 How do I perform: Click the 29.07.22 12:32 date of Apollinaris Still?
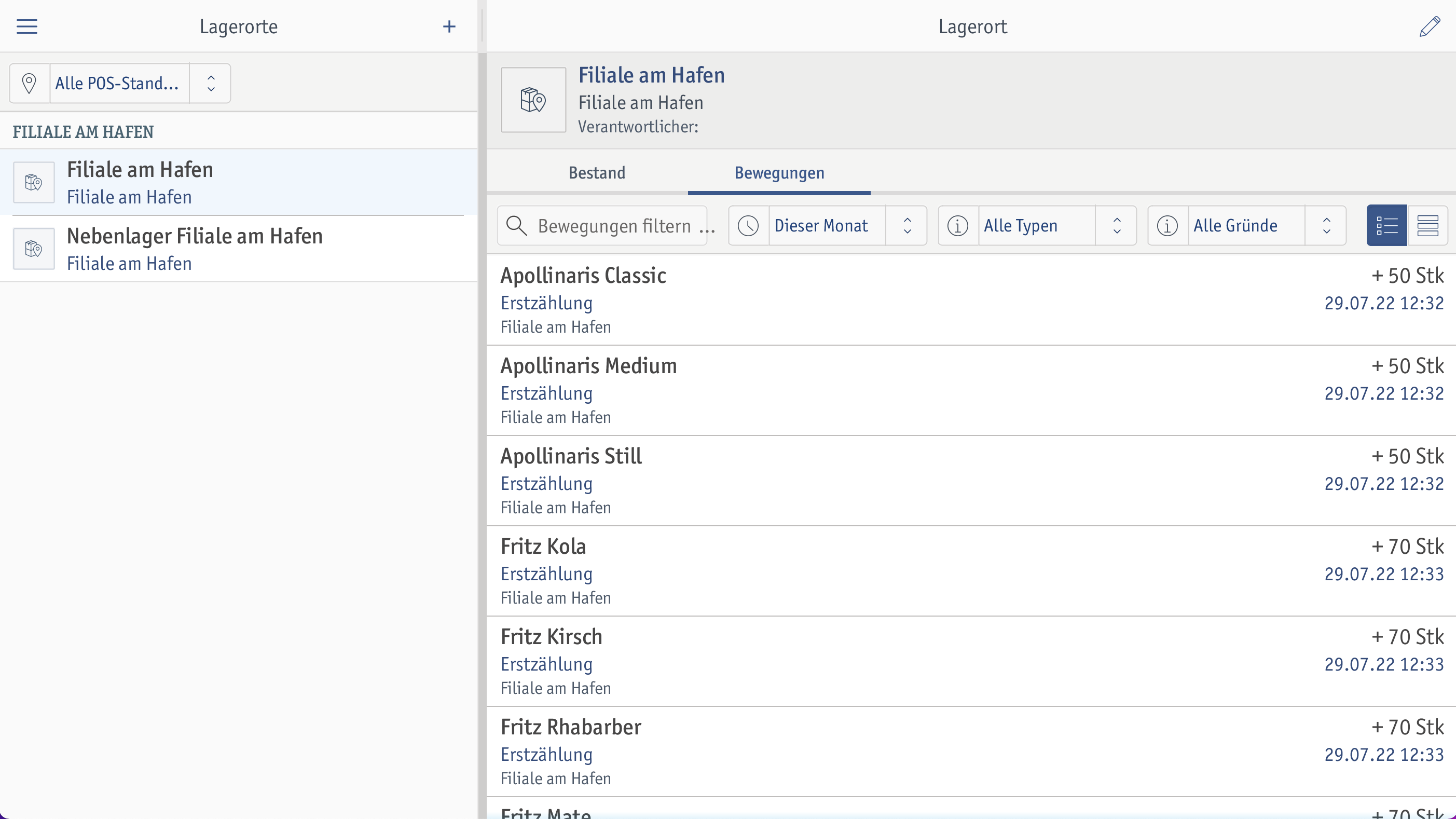tap(1384, 484)
